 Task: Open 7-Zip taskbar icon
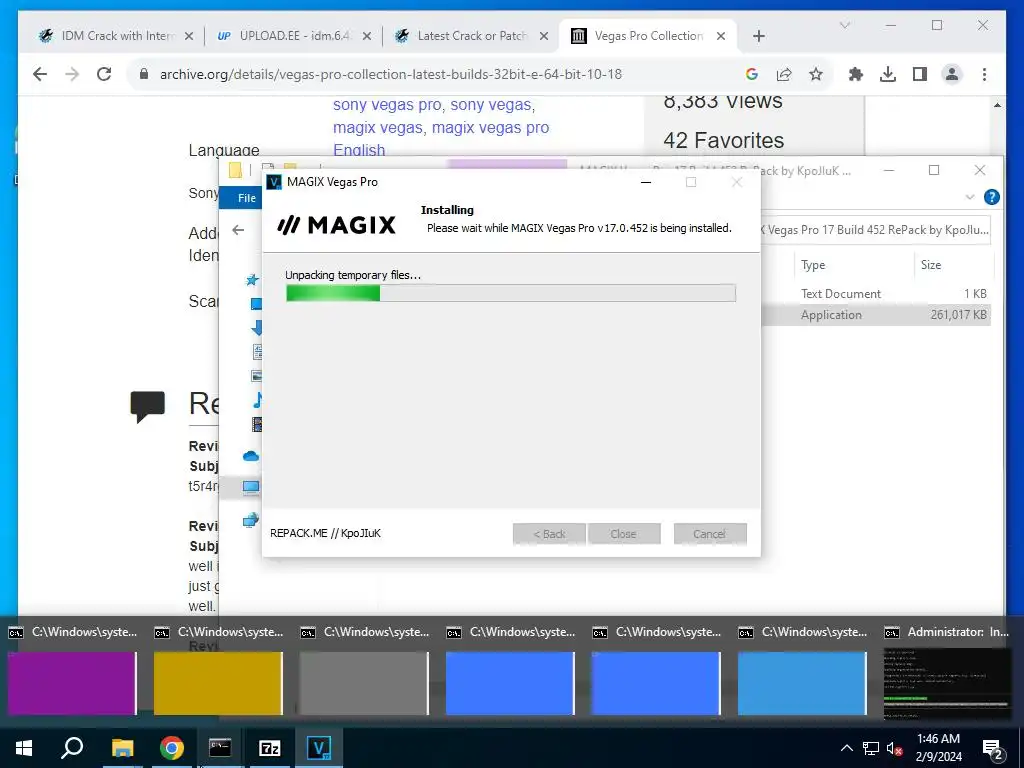click(x=270, y=748)
